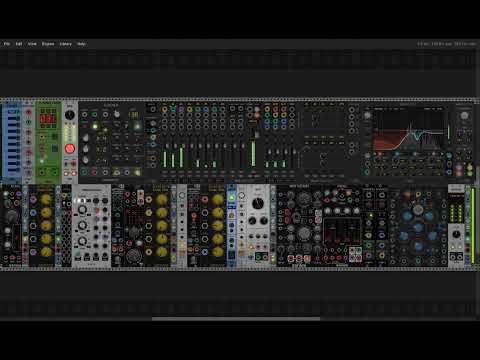The image size is (480, 360).
Task: Click the bottom white ratio knob in clock module
Action: (86, 160)
